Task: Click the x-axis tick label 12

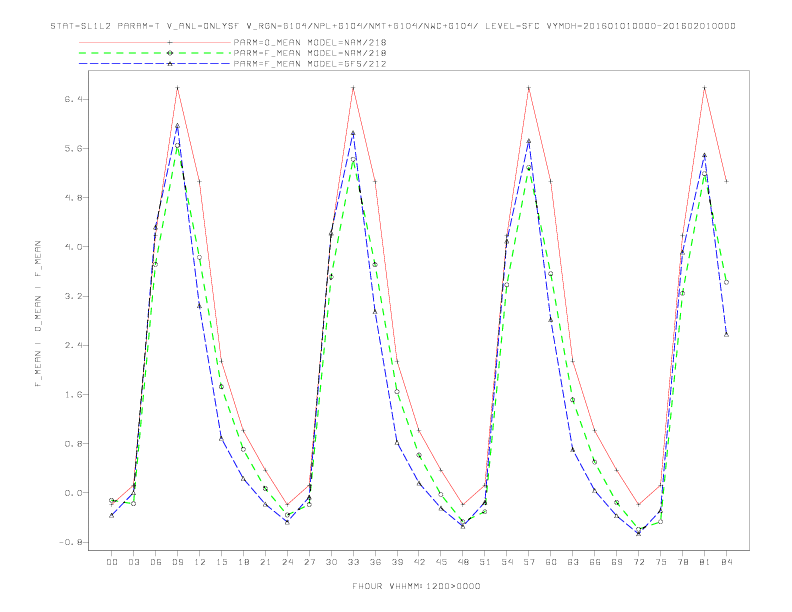Action: click(200, 562)
